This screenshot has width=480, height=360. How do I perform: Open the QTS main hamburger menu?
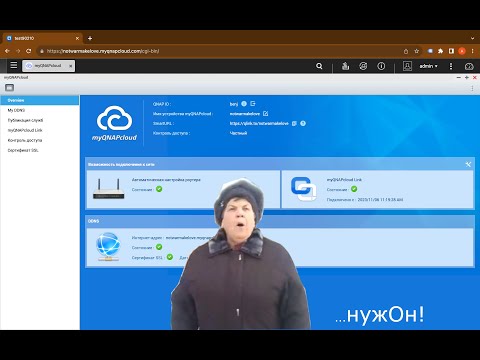click(x=14, y=65)
